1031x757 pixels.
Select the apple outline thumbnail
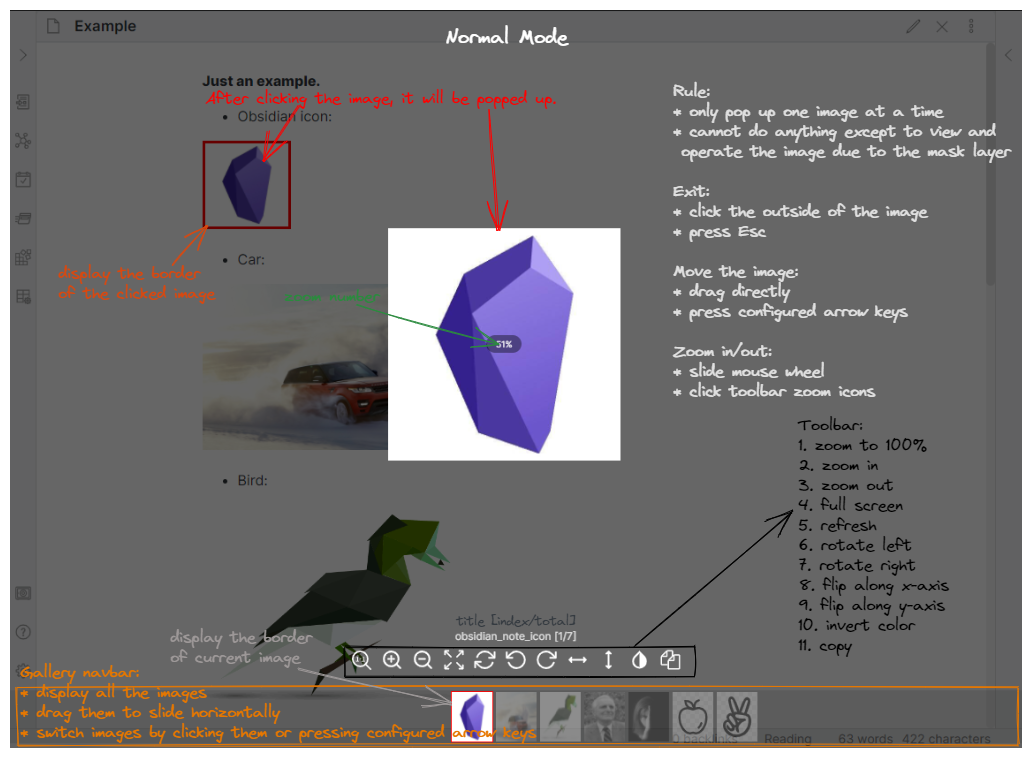692,716
